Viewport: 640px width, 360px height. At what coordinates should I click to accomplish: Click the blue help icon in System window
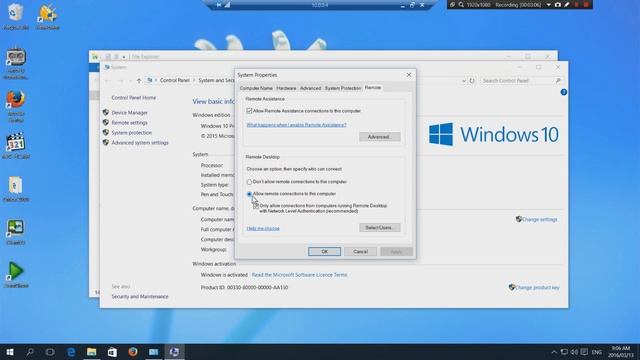coord(564,92)
